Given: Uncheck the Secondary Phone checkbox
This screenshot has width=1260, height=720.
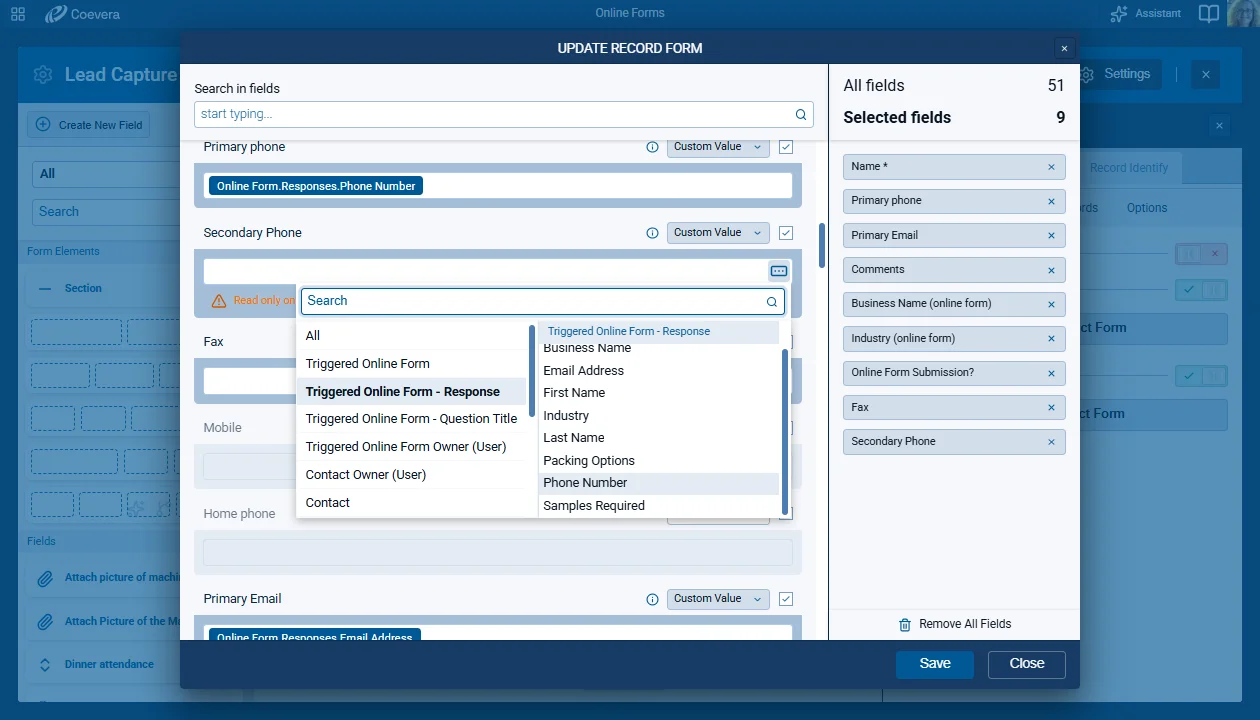Looking at the screenshot, I should (x=786, y=233).
